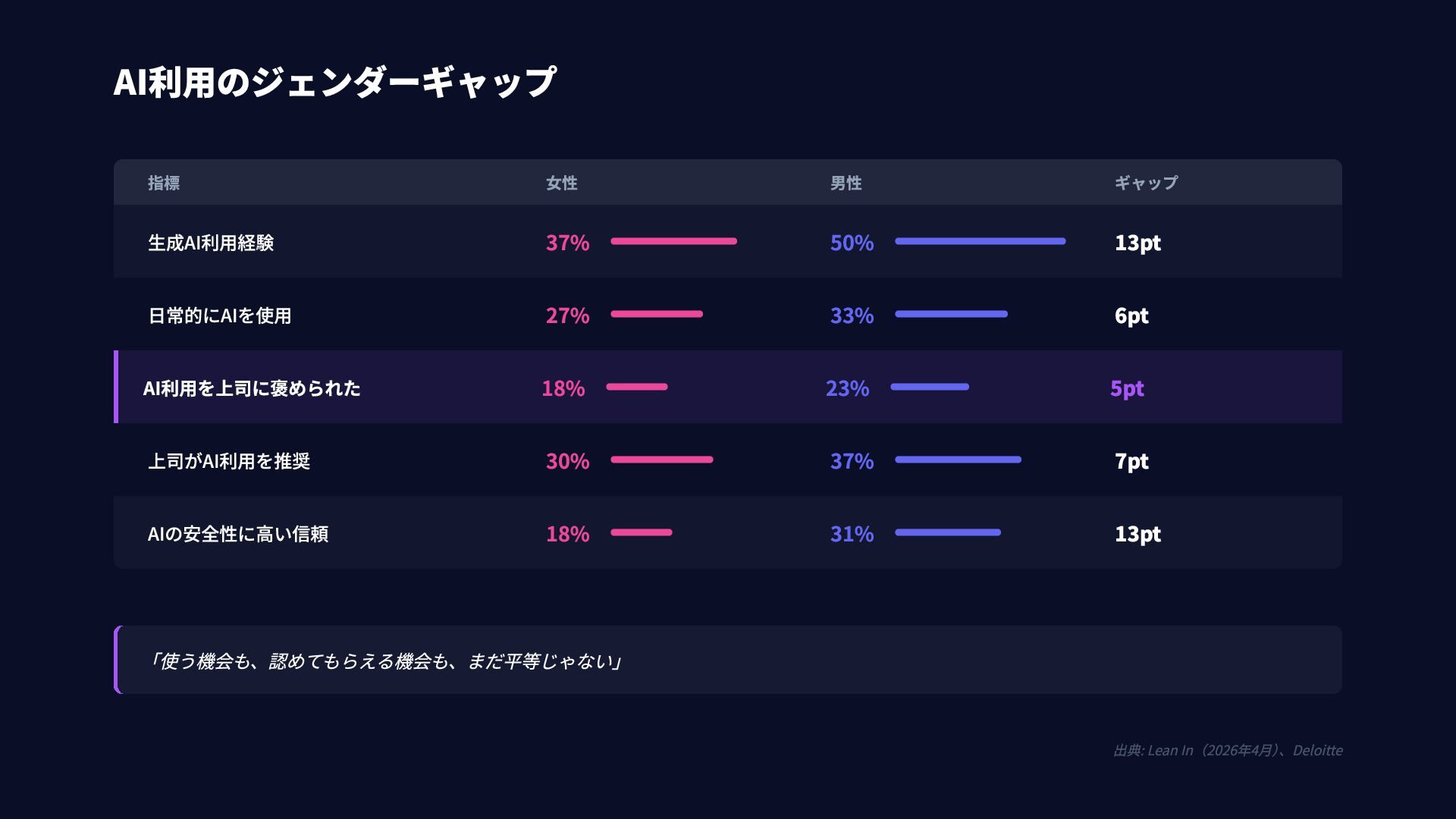Click the 生成AI利用経験 row label
Viewport: 1456px width, 819px height.
pos(211,243)
